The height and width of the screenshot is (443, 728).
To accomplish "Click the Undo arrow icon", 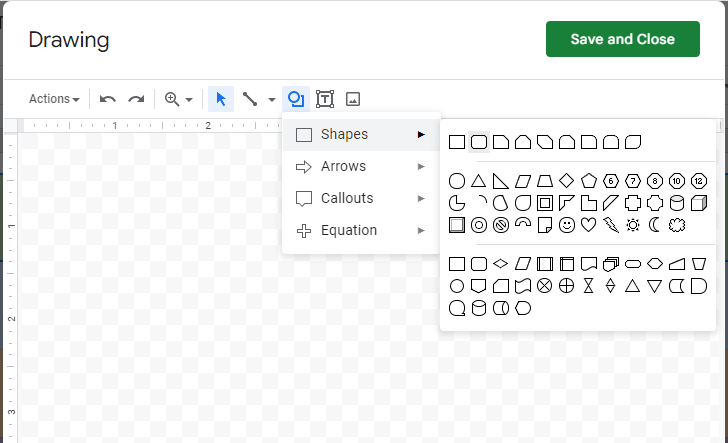I will (108, 99).
